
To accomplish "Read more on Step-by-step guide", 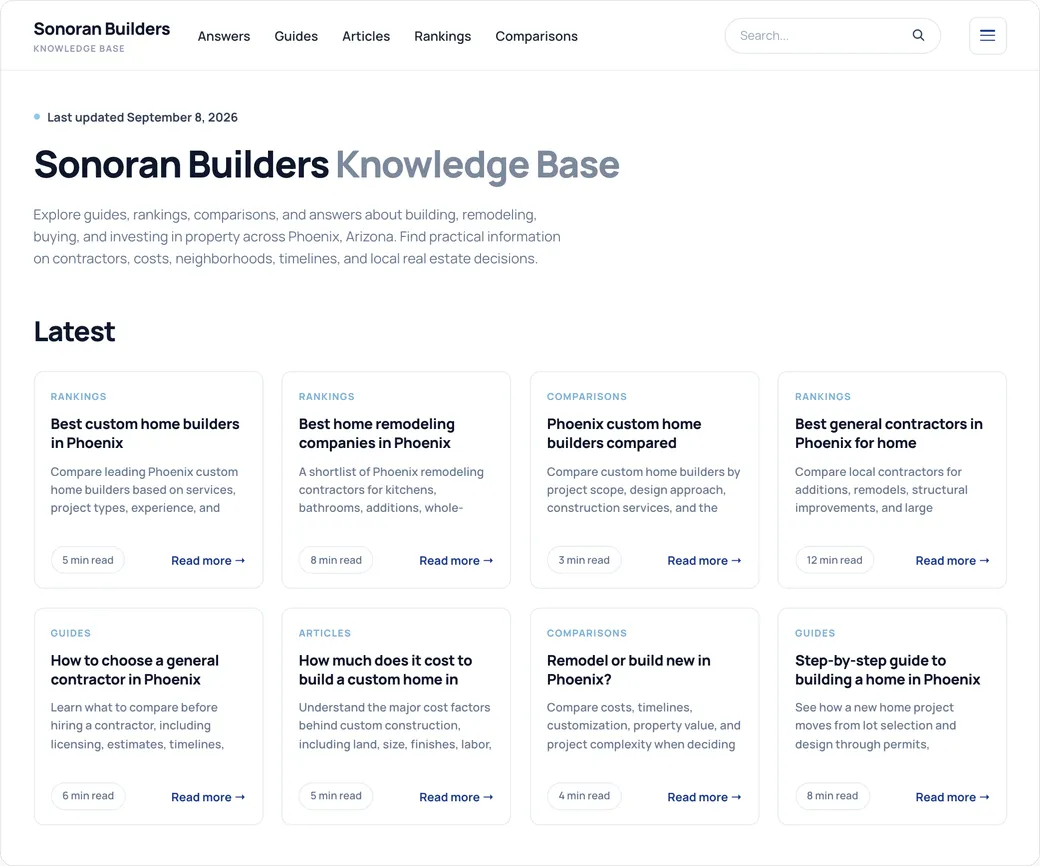I will pyautogui.click(x=952, y=797).
